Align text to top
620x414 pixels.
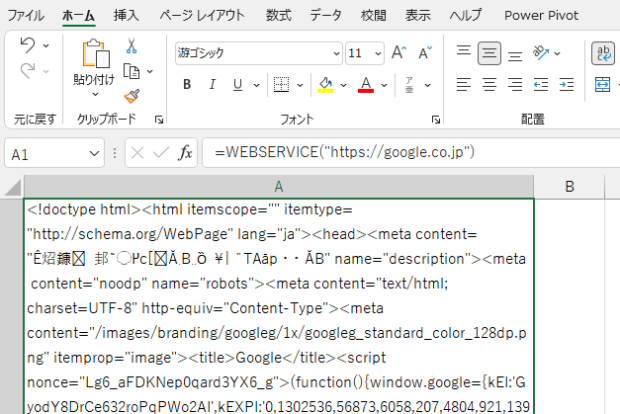(463, 53)
